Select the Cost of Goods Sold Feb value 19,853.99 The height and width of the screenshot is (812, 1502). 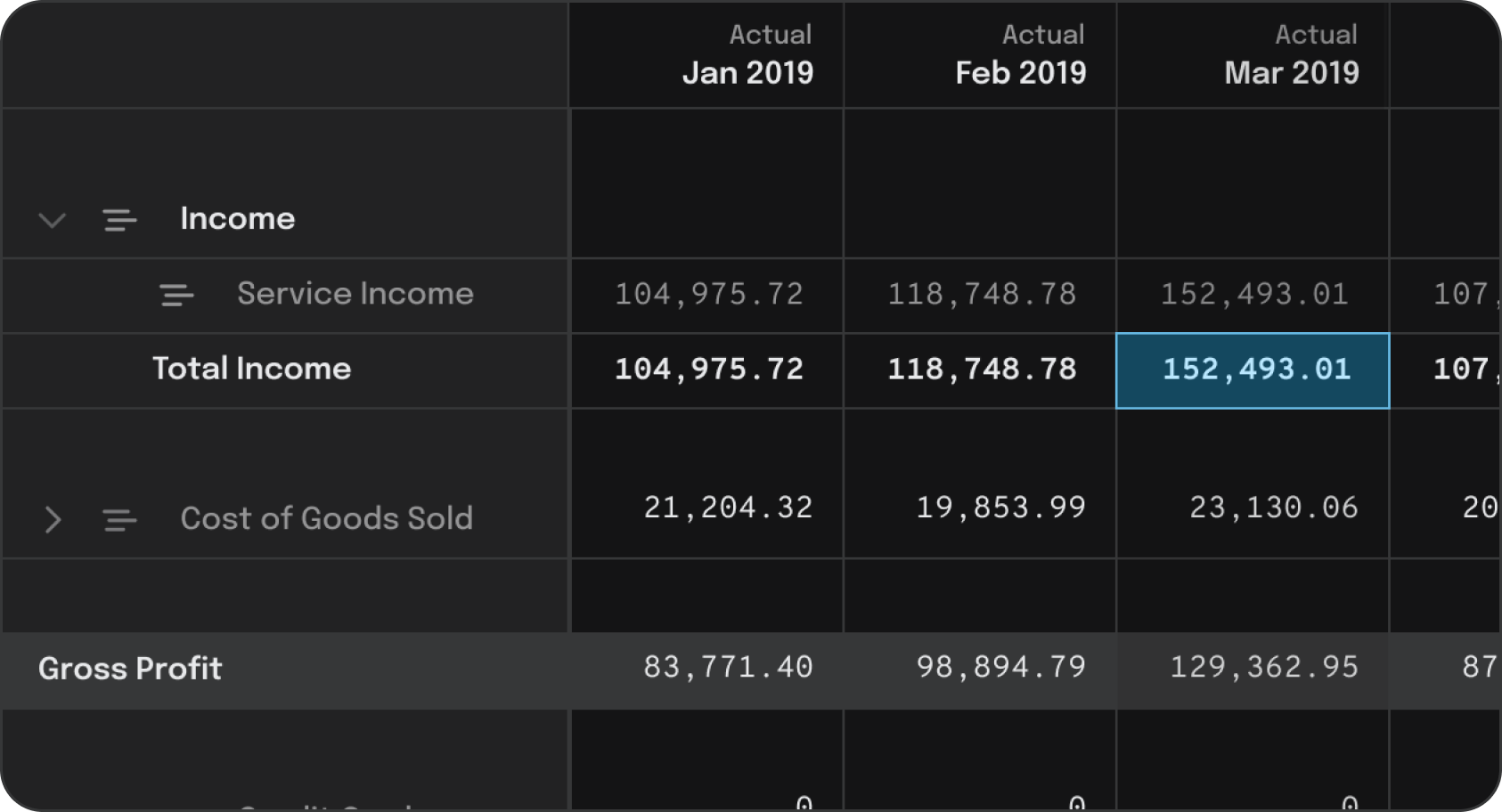coord(1000,507)
